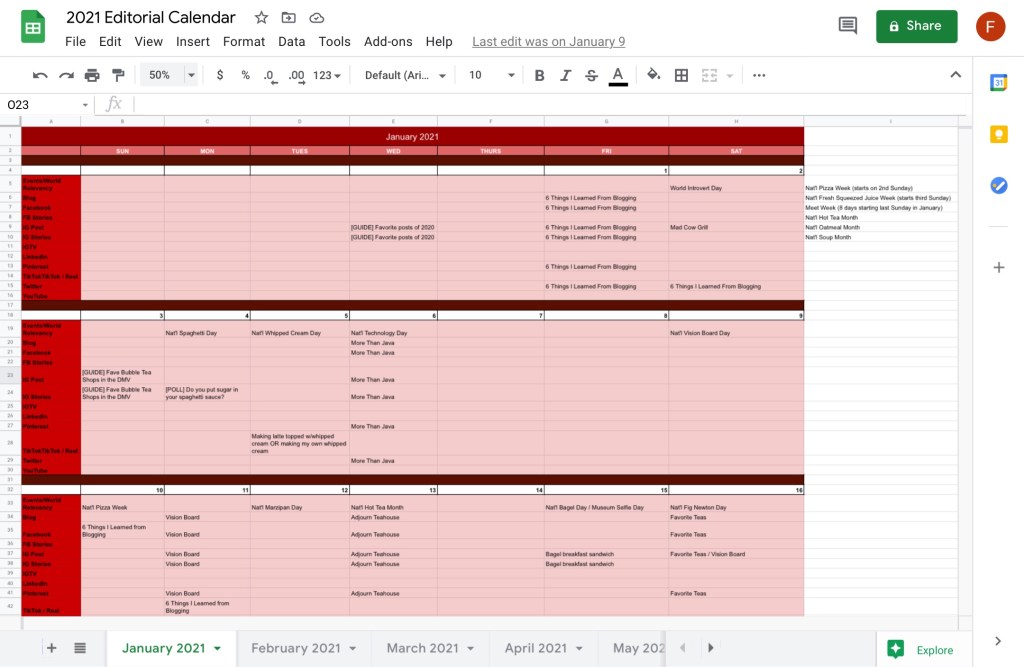The width and height of the screenshot is (1024, 667).
Task: Click the print icon in the toolbar
Action: (x=91, y=75)
